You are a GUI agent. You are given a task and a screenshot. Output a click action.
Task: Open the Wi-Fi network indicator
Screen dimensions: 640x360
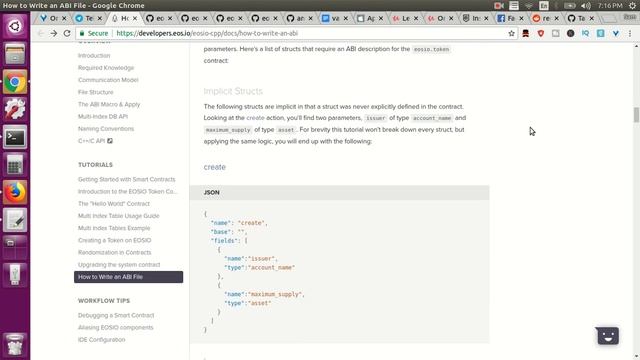tap(529, 6)
